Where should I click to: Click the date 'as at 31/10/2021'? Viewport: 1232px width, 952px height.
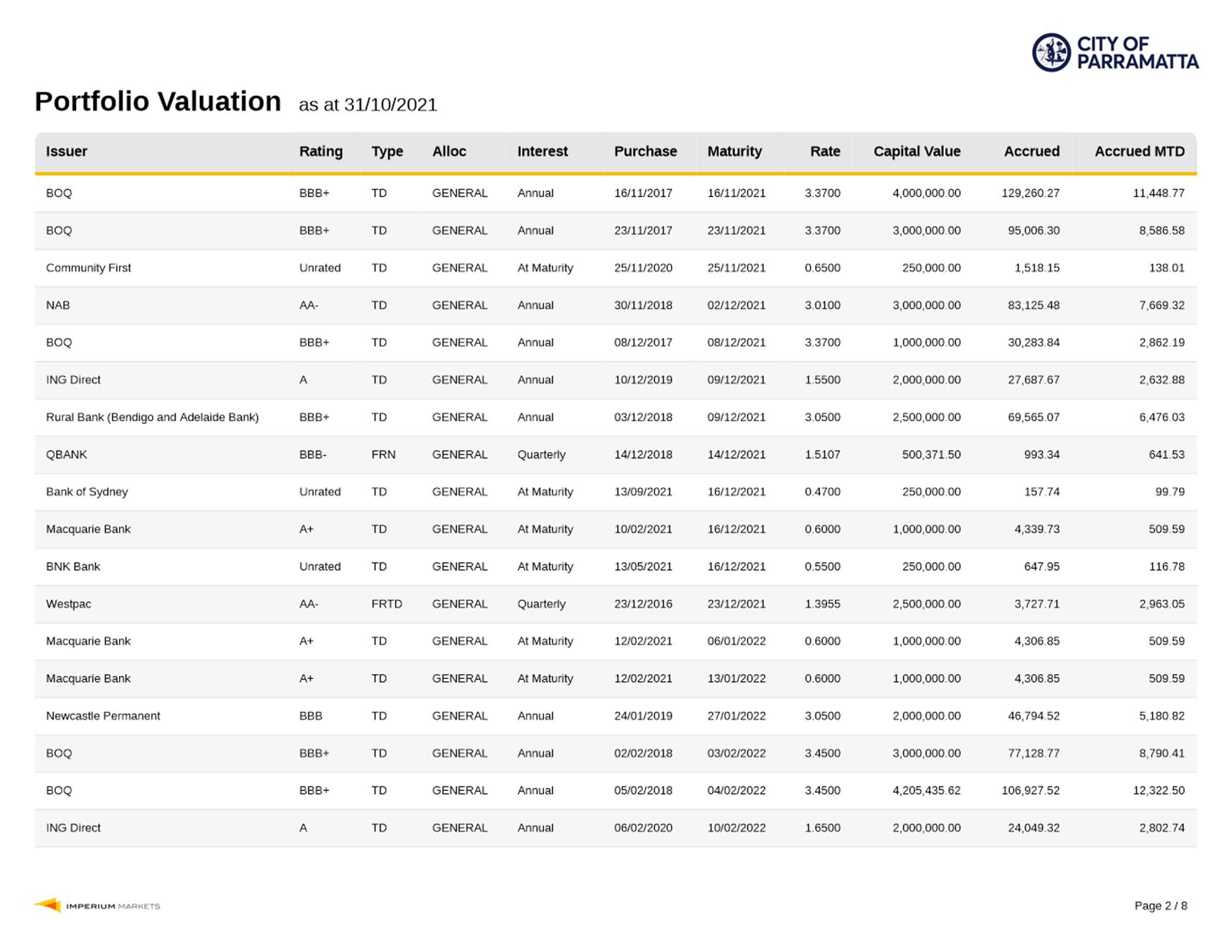click(368, 105)
